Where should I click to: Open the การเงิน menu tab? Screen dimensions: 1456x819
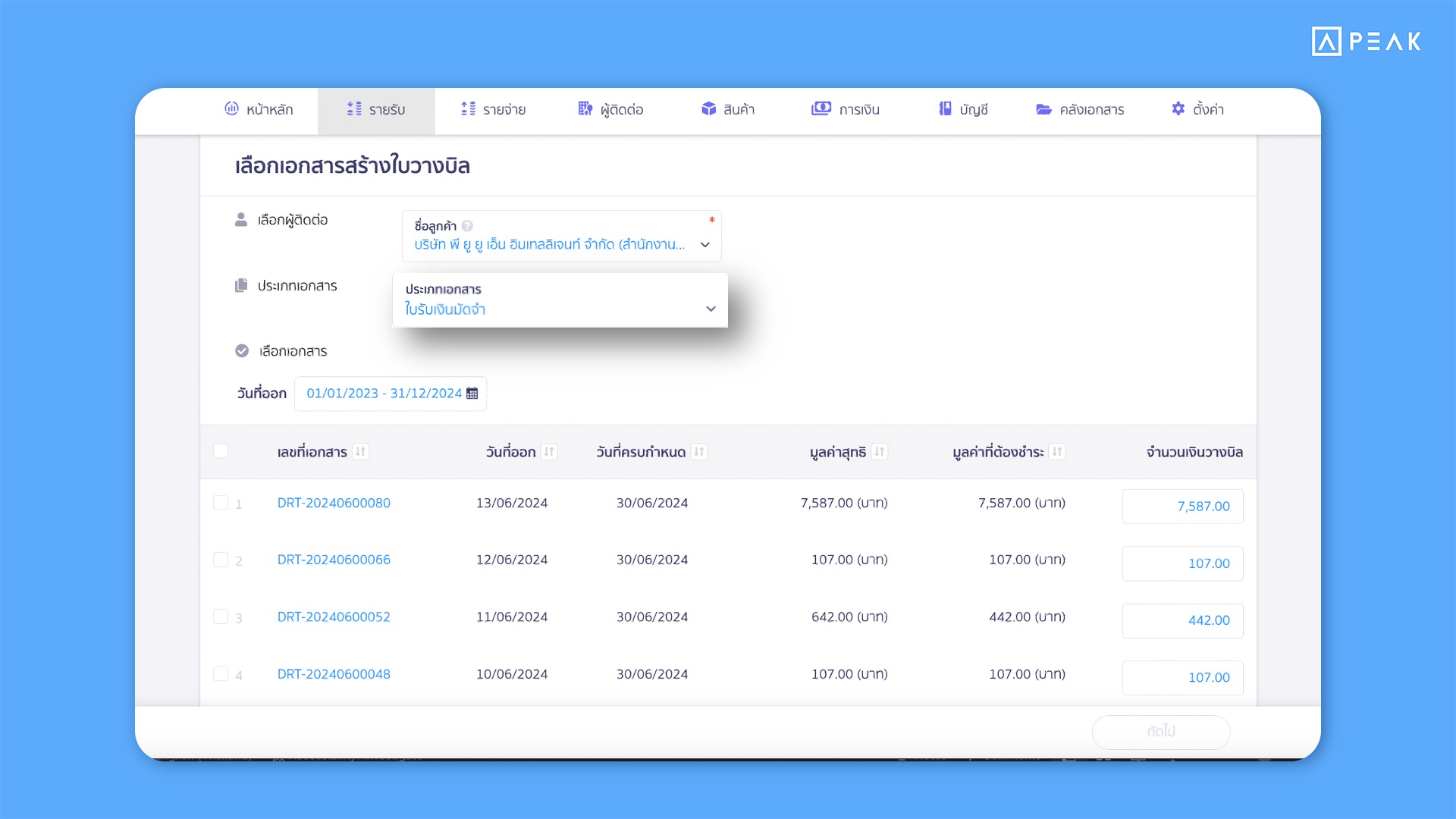click(846, 110)
